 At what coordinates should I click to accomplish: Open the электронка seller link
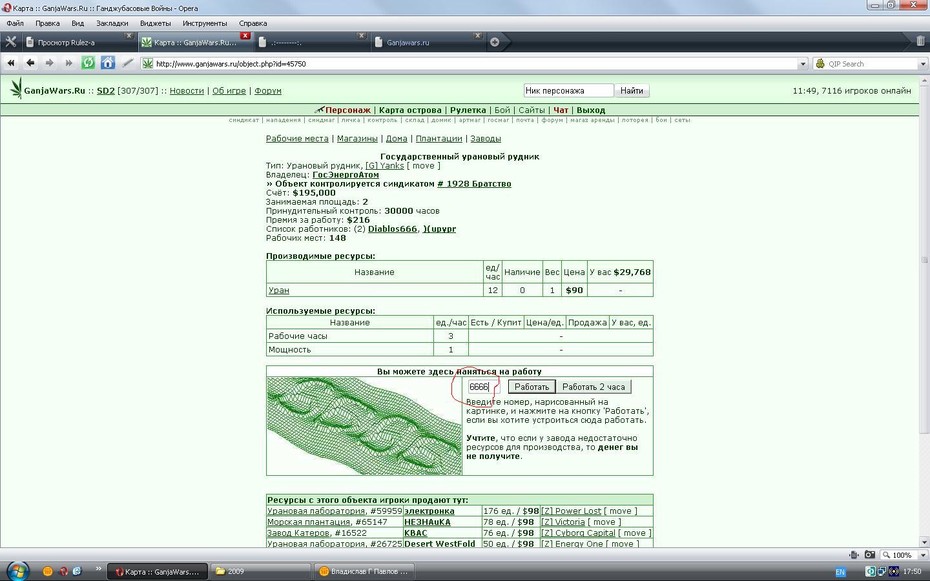[429, 511]
